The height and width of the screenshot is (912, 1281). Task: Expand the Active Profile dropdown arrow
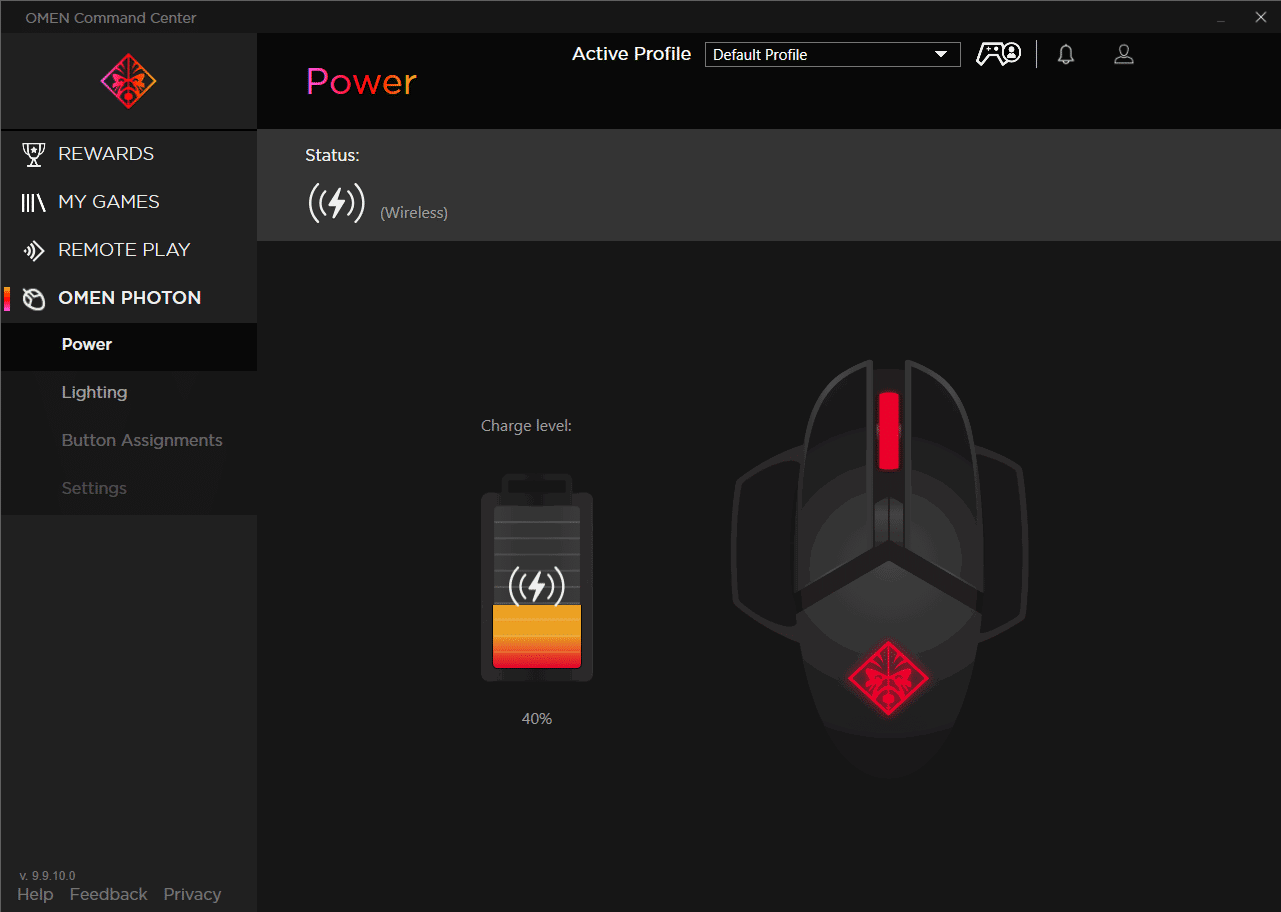[x=941, y=55]
